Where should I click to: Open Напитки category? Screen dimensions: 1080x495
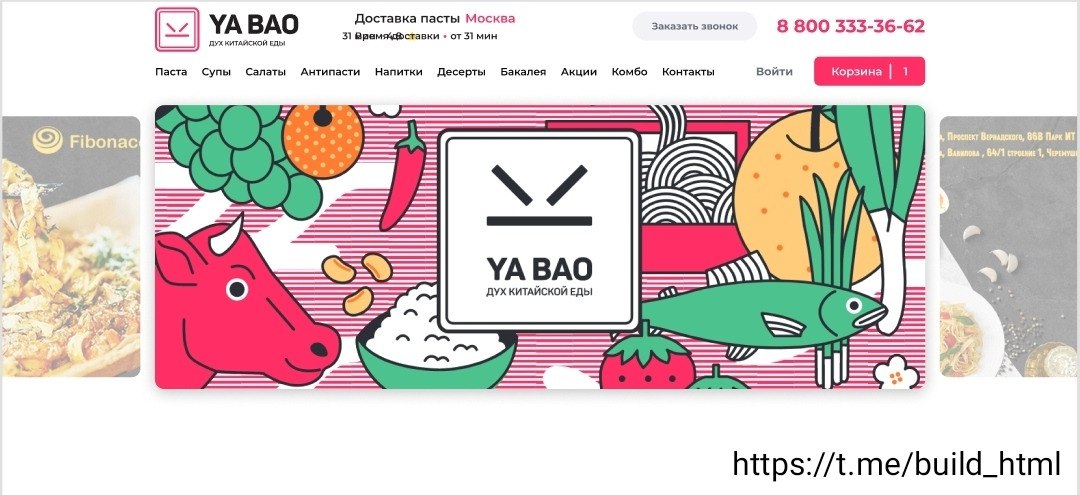(399, 72)
